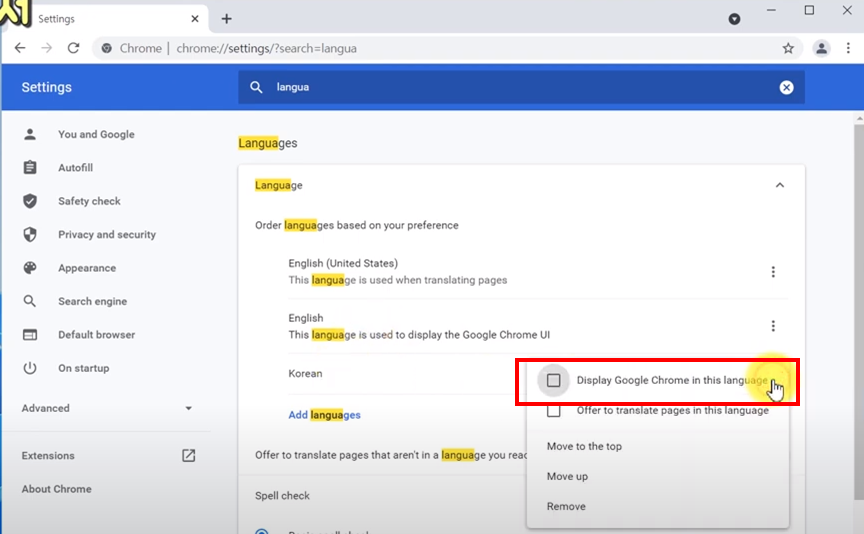Open more actions for English language row
This screenshot has width=864, height=534.
[x=773, y=326]
